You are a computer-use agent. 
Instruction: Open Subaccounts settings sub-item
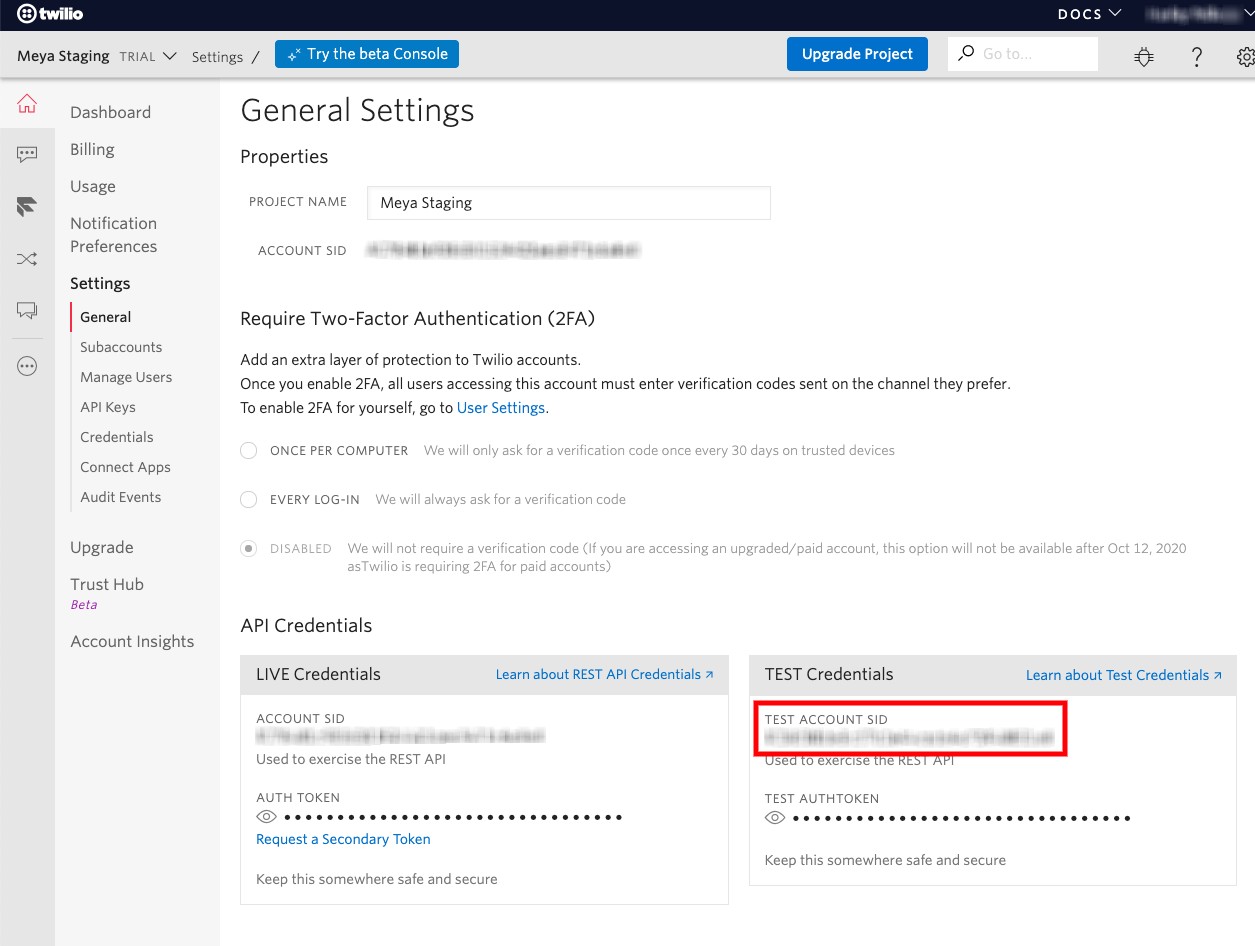[x=121, y=347]
